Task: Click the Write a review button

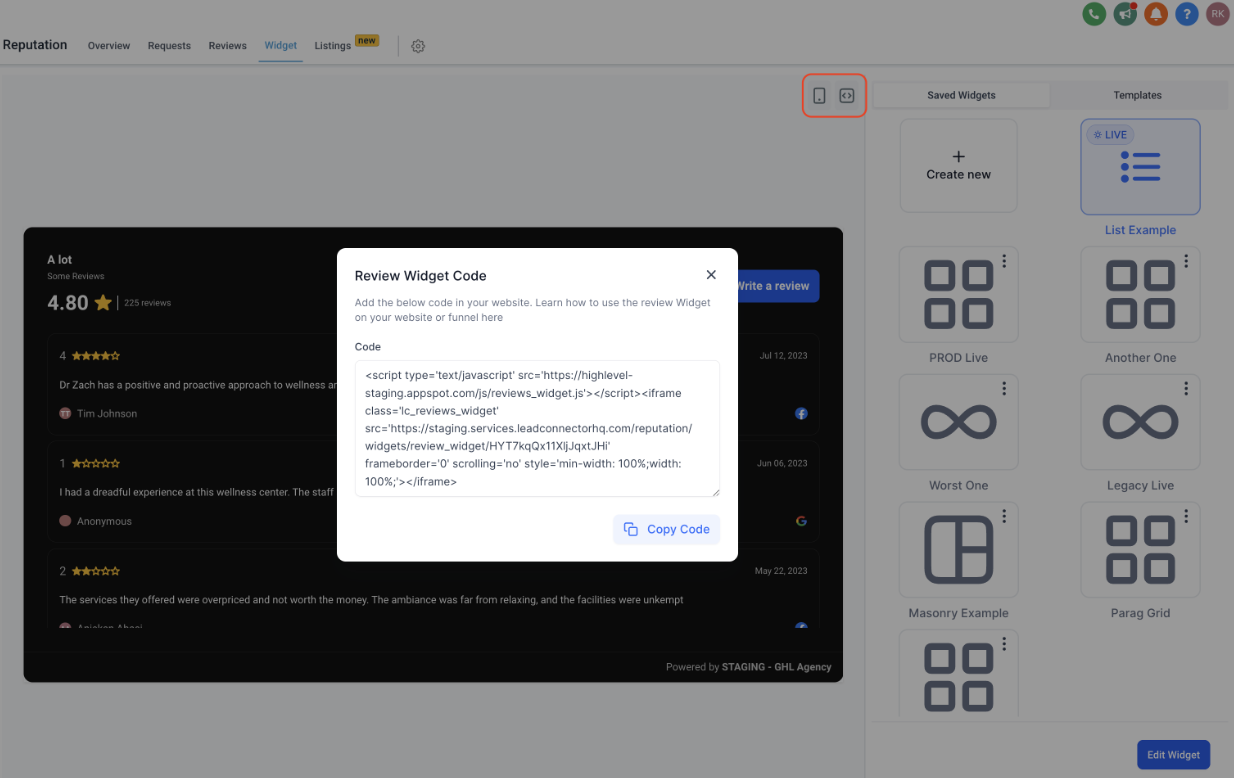Action: [x=778, y=286]
